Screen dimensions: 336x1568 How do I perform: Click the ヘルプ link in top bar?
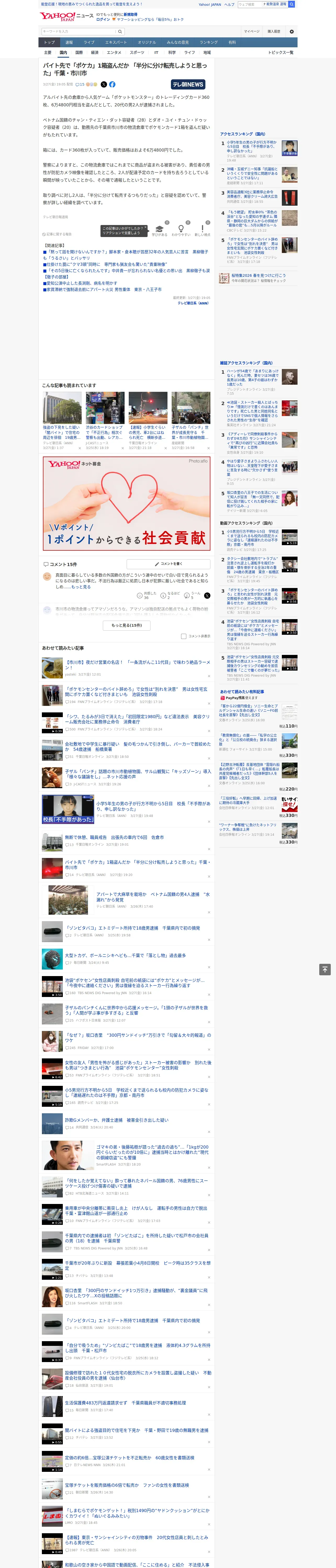pyautogui.click(x=229, y=4)
